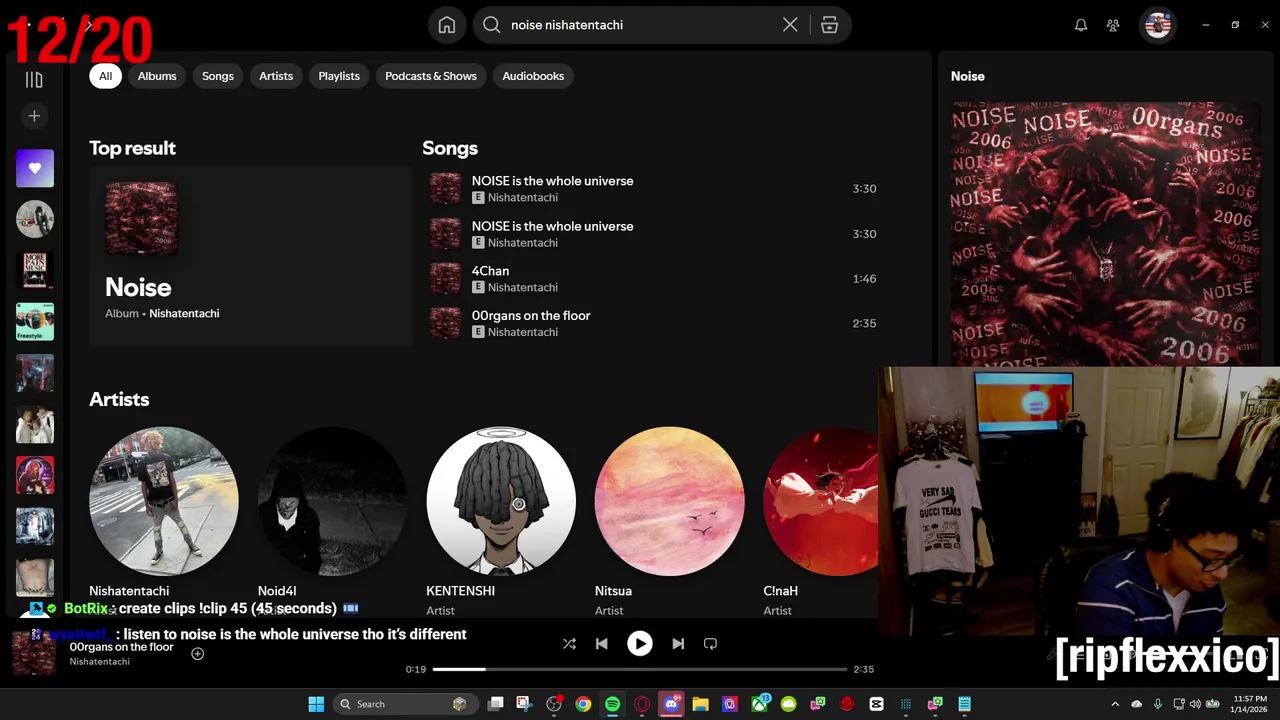Image resolution: width=1280 pixels, height=720 pixels.
Task: Click the main Play button
Action: tap(640, 644)
